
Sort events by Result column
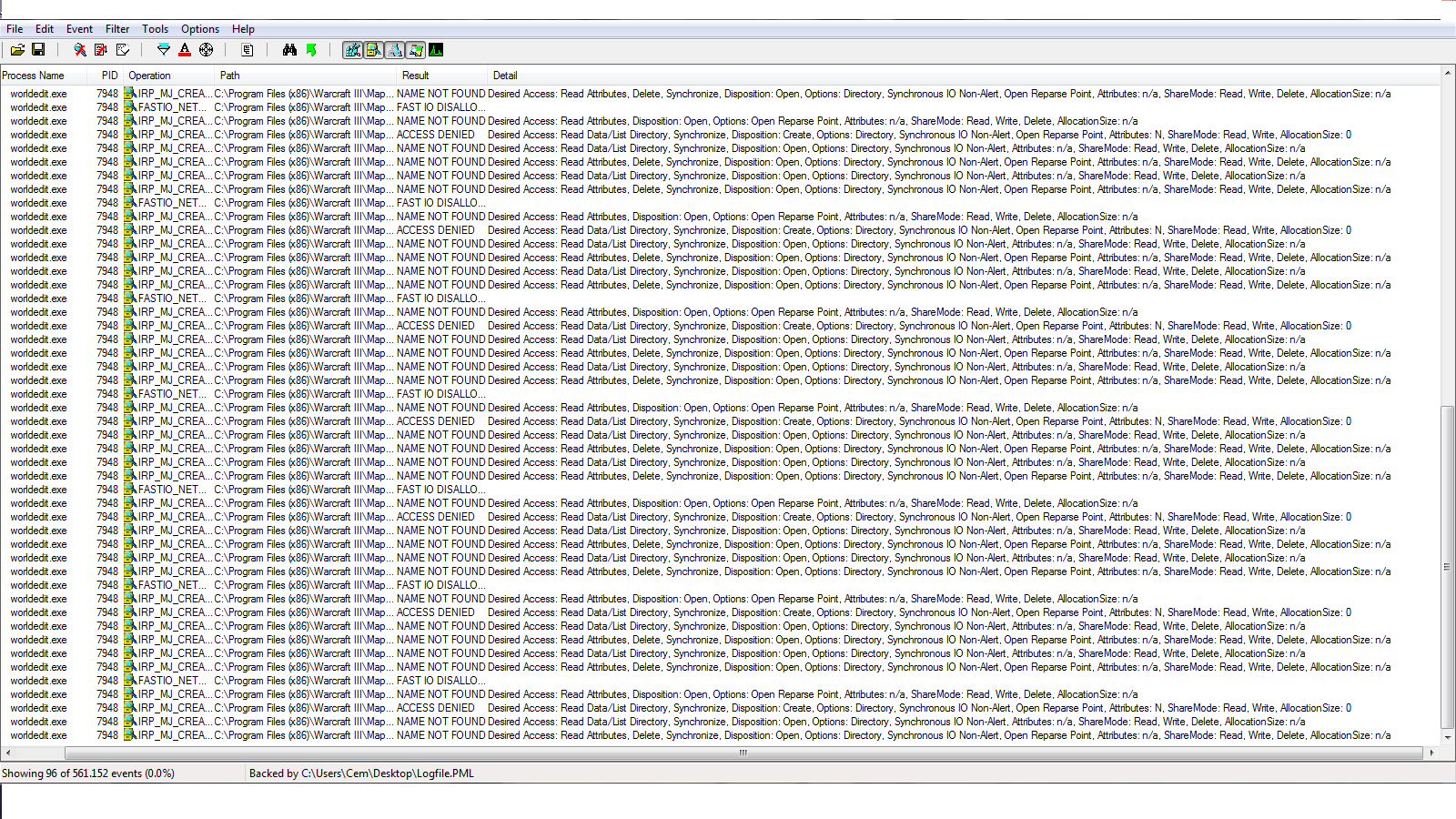tap(415, 76)
